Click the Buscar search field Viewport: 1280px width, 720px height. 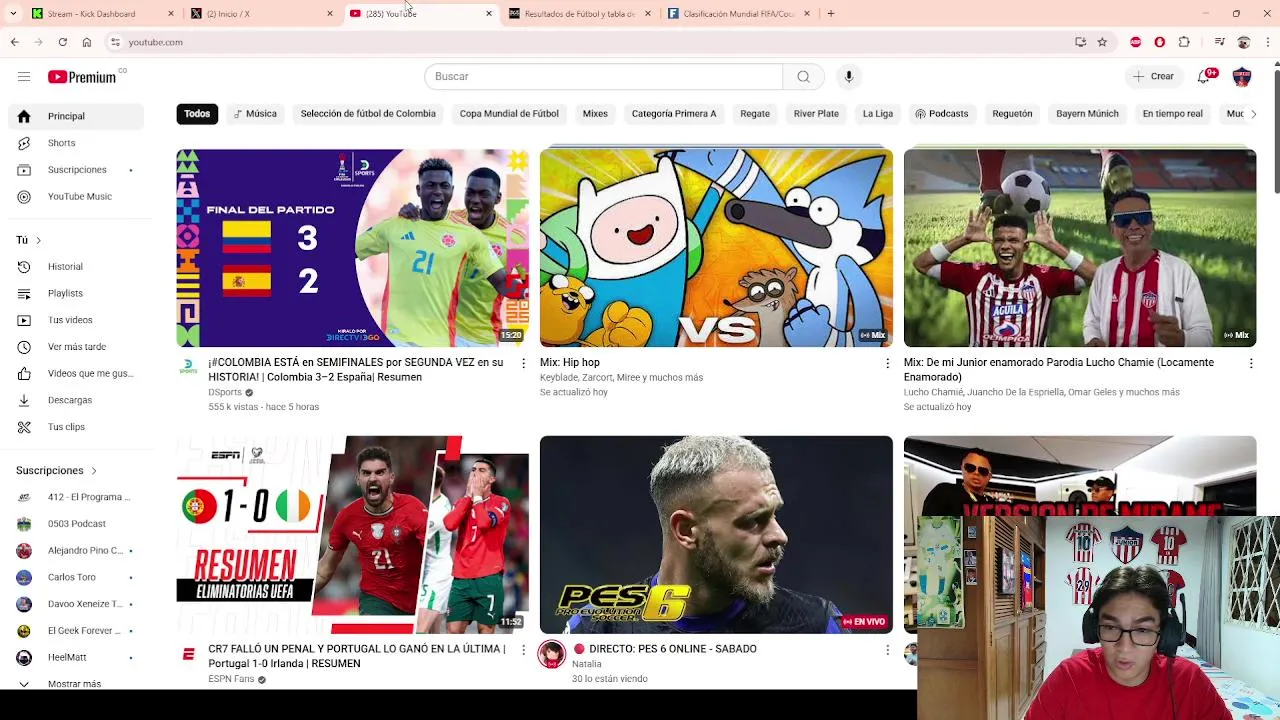603,77
